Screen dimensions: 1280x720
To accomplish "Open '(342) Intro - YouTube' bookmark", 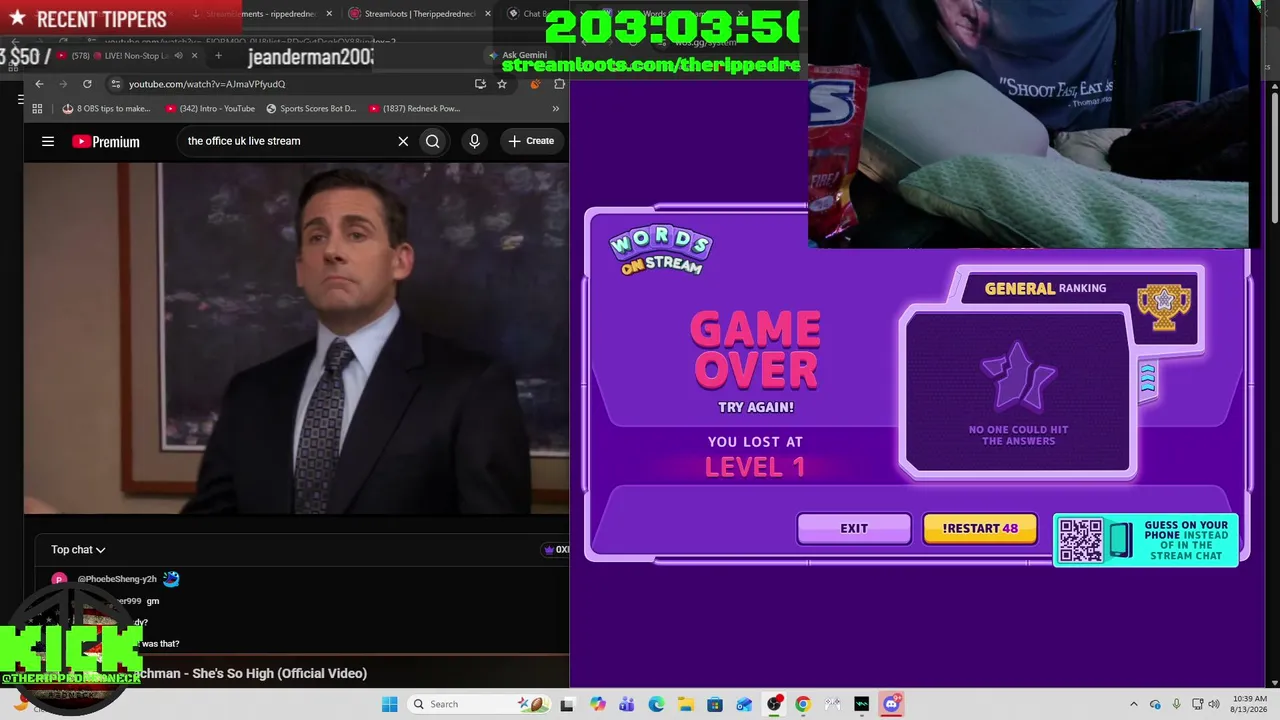I will coord(210,108).
